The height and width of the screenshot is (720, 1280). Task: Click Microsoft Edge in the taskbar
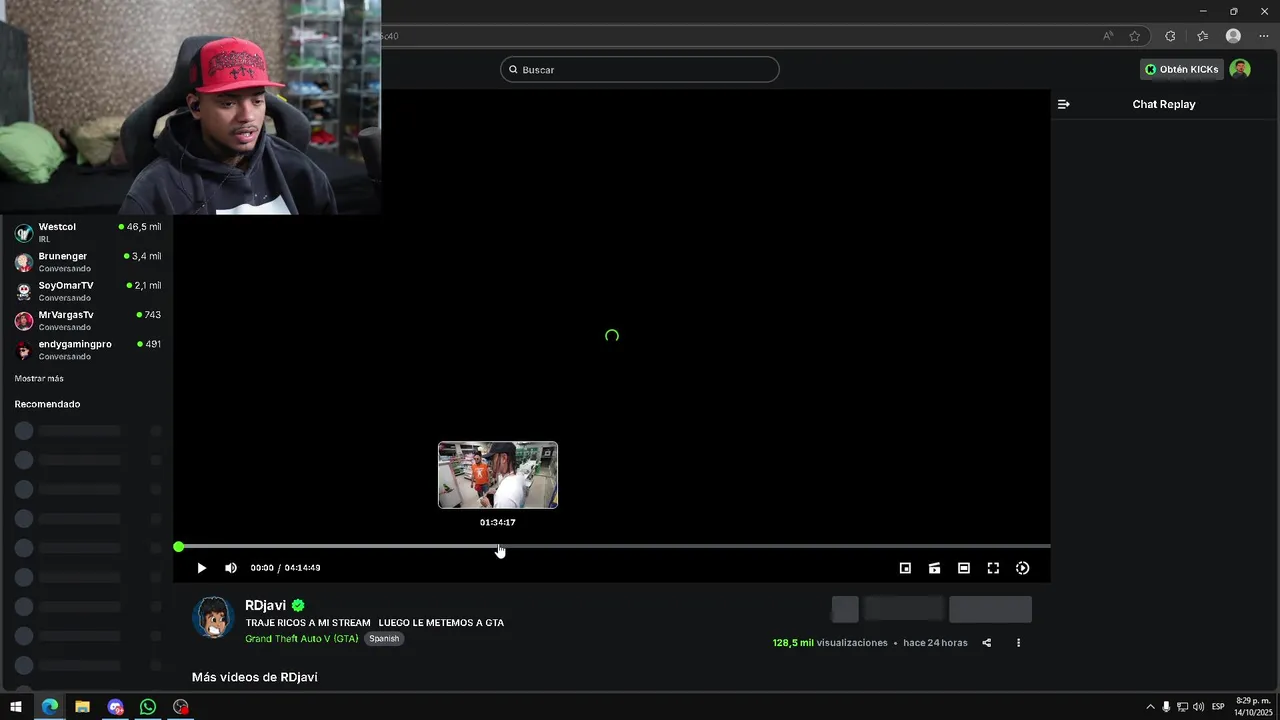click(x=49, y=707)
